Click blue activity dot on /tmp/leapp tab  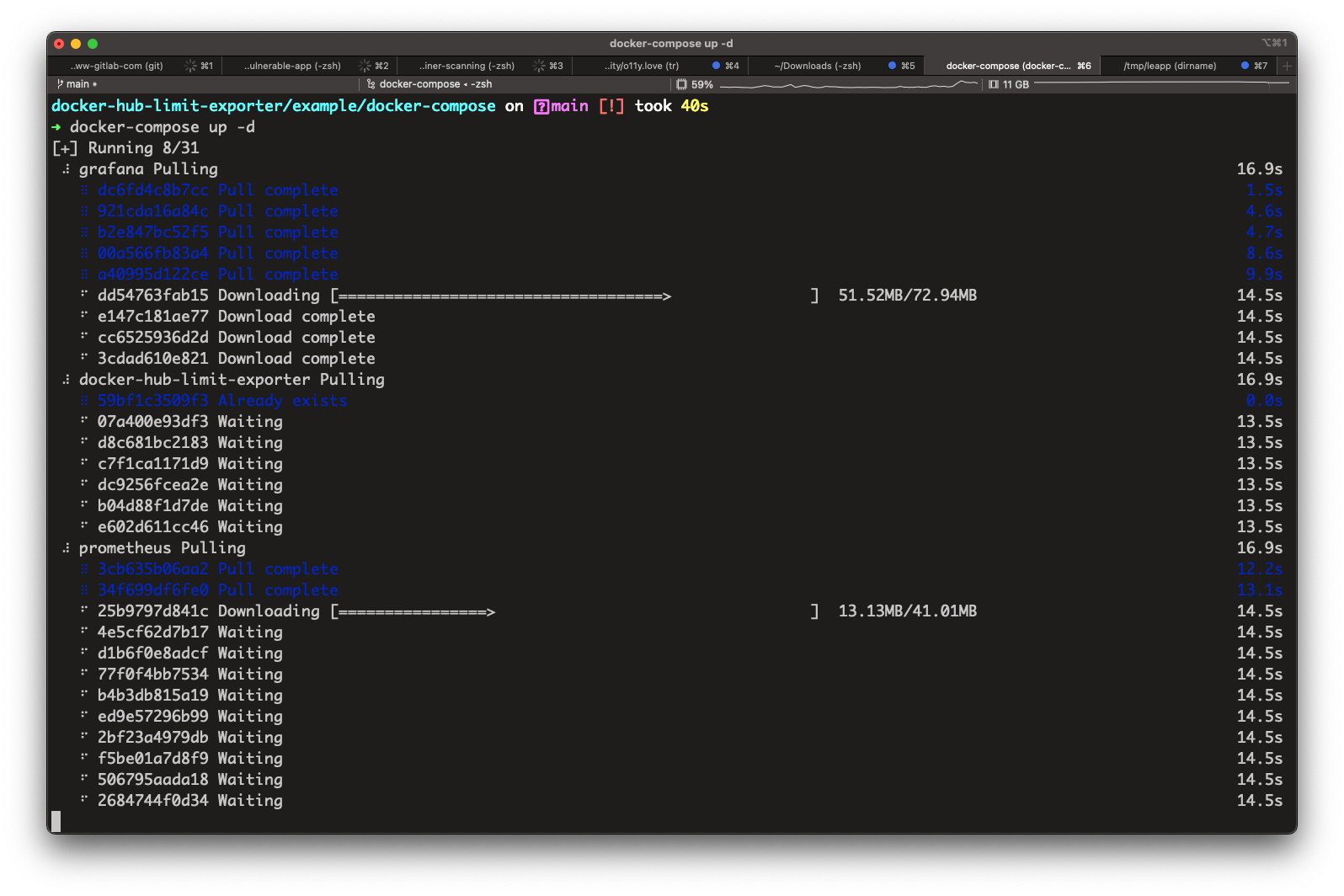tap(1245, 66)
